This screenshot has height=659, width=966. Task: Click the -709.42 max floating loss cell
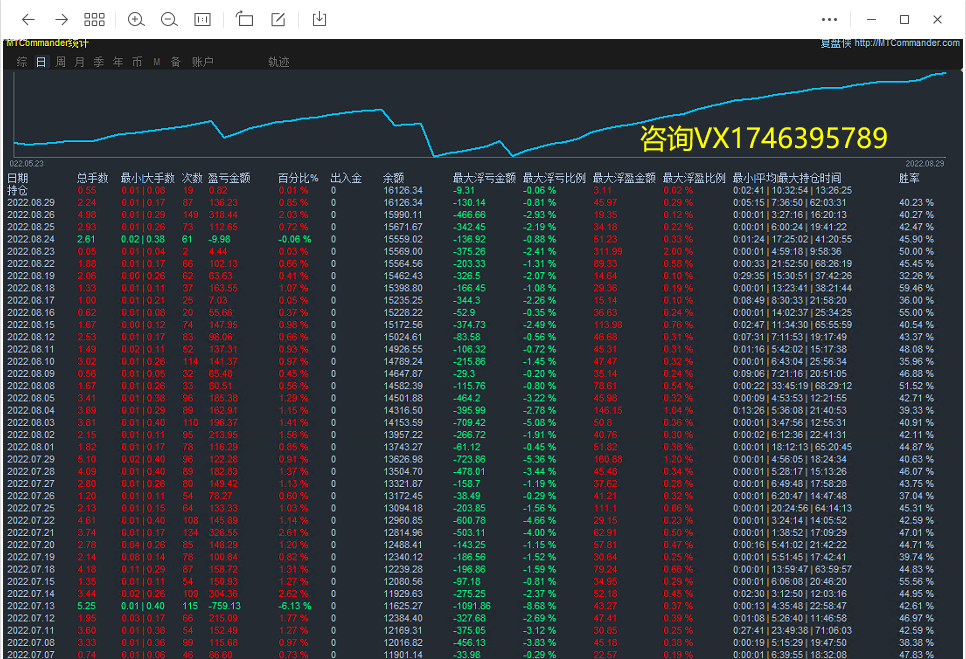(x=469, y=422)
